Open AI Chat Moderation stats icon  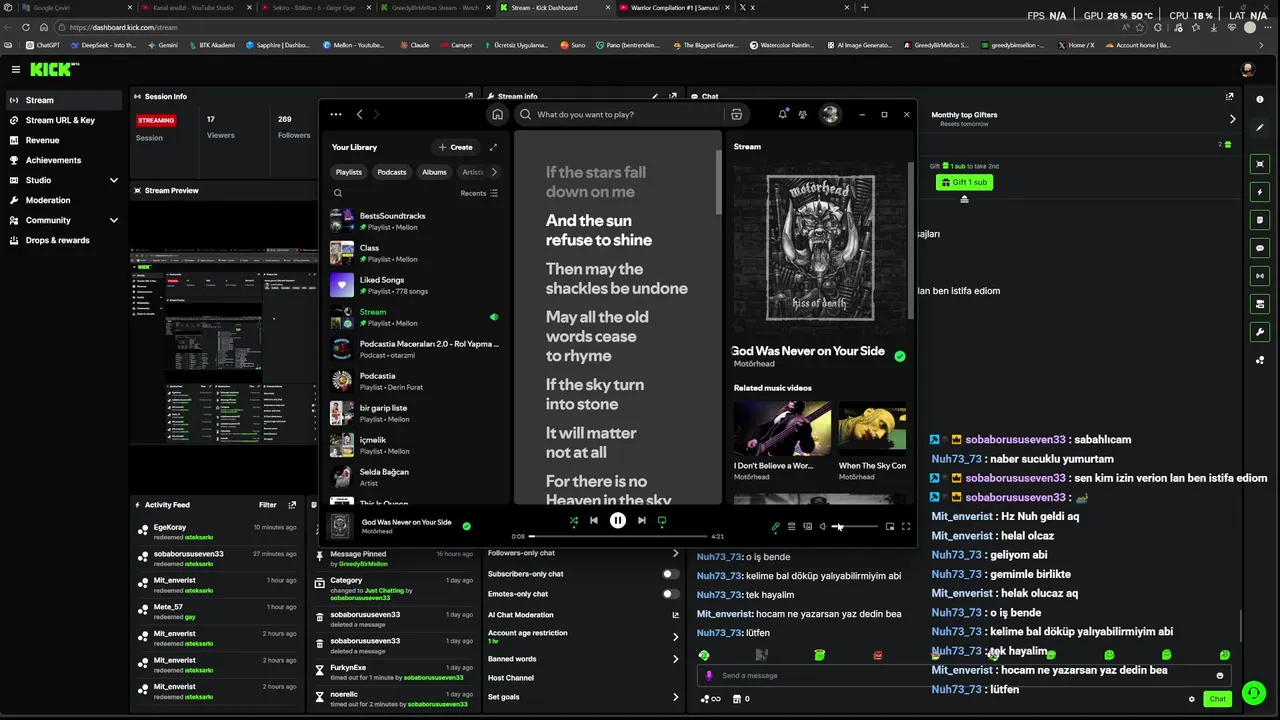675,615
